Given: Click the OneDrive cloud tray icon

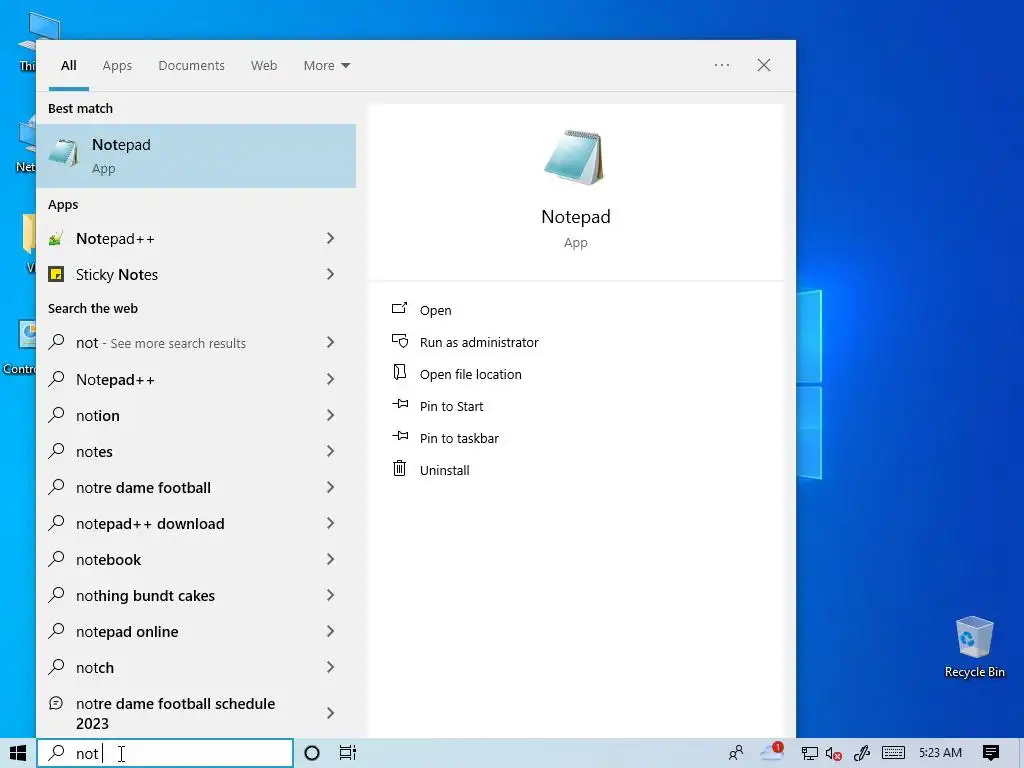Looking at the screenshot, I should click(x=772, y=753).
